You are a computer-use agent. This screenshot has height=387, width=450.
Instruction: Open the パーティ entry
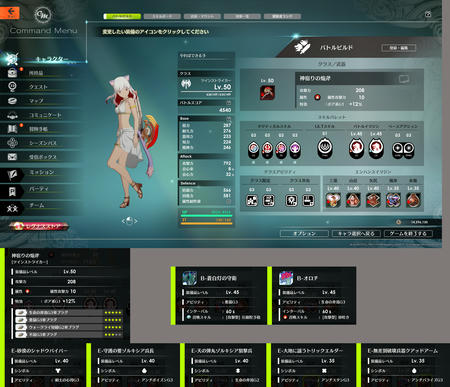pyautogui.click(x=39, y=189)
